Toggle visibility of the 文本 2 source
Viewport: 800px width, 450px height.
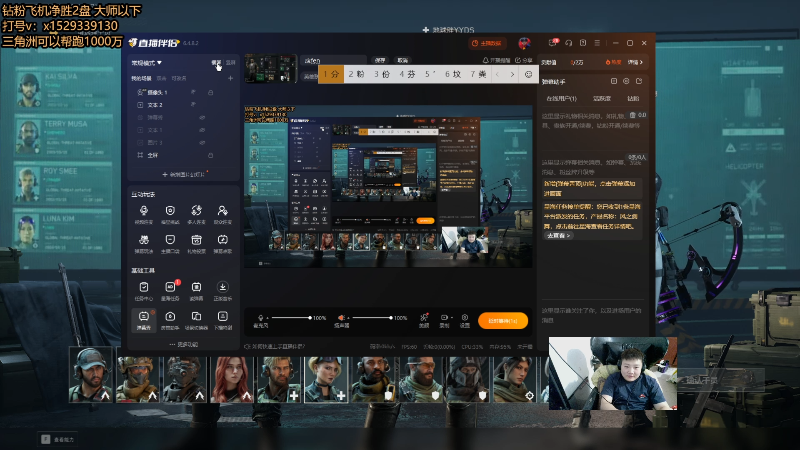[193, 105]
